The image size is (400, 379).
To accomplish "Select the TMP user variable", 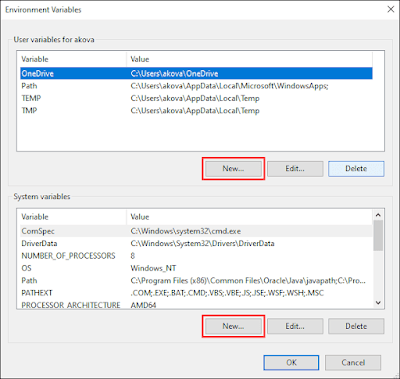I will (x=196, y=110).
